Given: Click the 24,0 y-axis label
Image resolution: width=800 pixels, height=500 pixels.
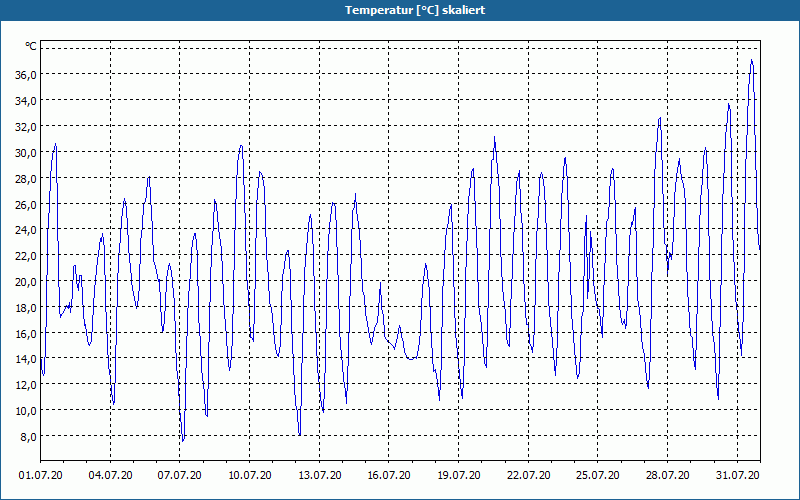Looking at the screenshot, I should [x=25, y=230].
